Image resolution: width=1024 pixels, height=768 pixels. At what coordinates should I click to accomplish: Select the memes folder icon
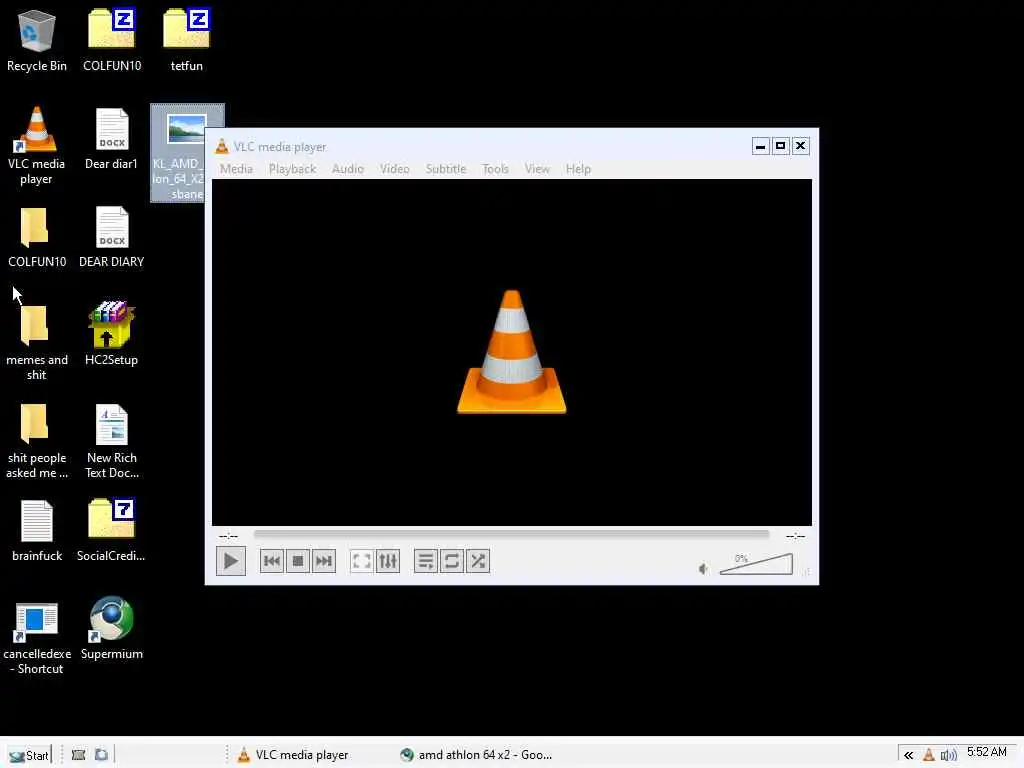tap(37, 342)
